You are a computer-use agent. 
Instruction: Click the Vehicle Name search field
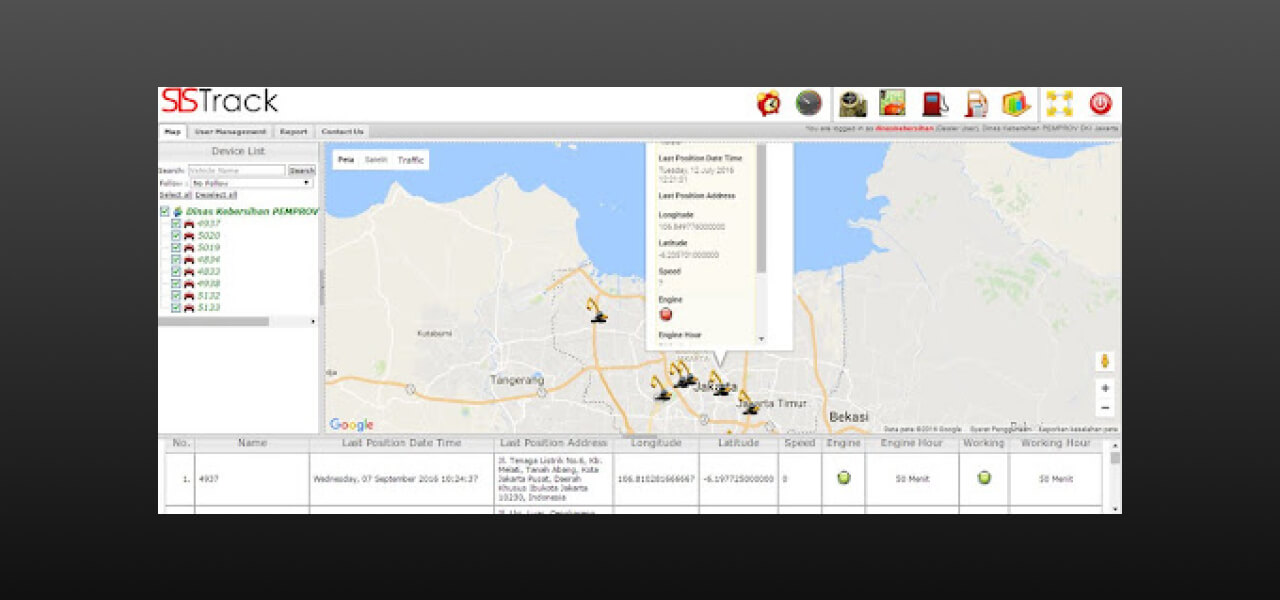coord(237,171)
